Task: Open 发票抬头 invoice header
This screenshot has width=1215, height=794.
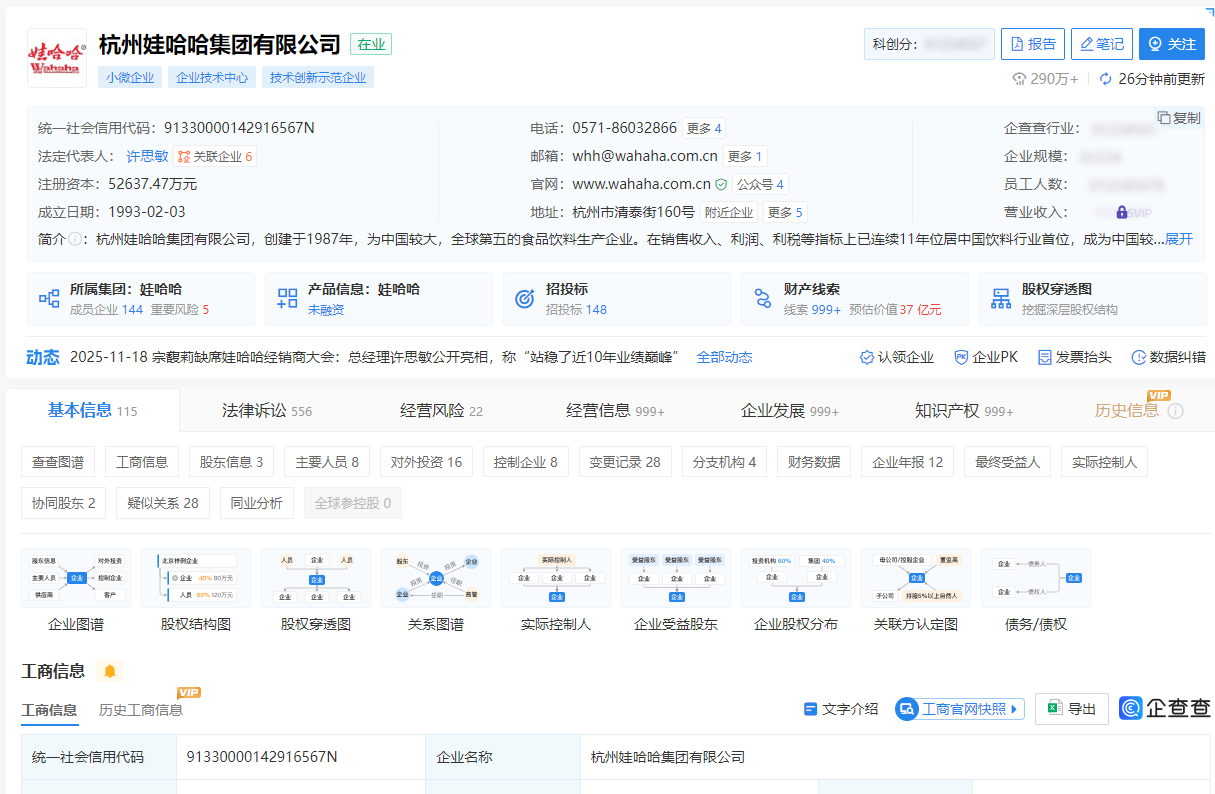Action: coord(1075,357)
